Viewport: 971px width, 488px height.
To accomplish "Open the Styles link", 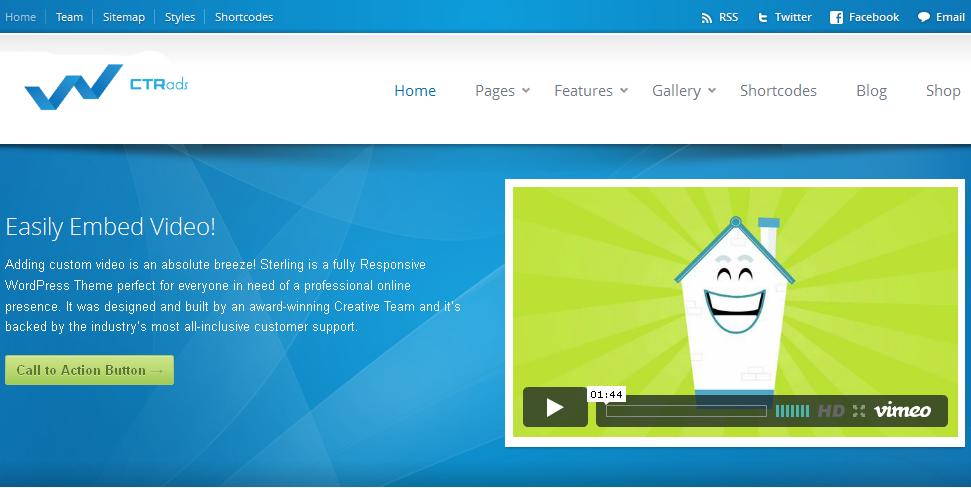I will [x=180, y=17].
